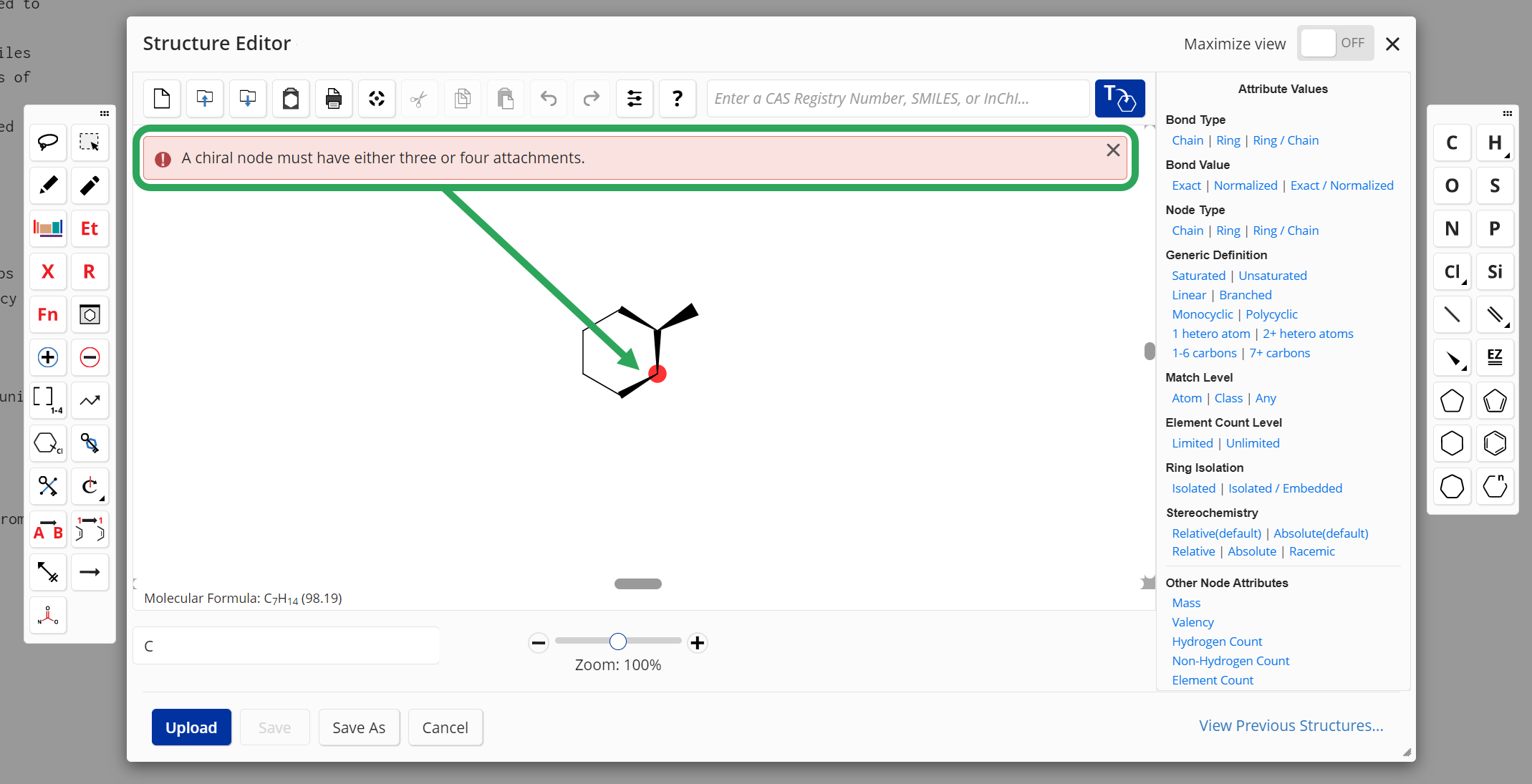
Task: Pick the Oxygen atom button
Action: pyautogui.click(x=1452, y=185)
